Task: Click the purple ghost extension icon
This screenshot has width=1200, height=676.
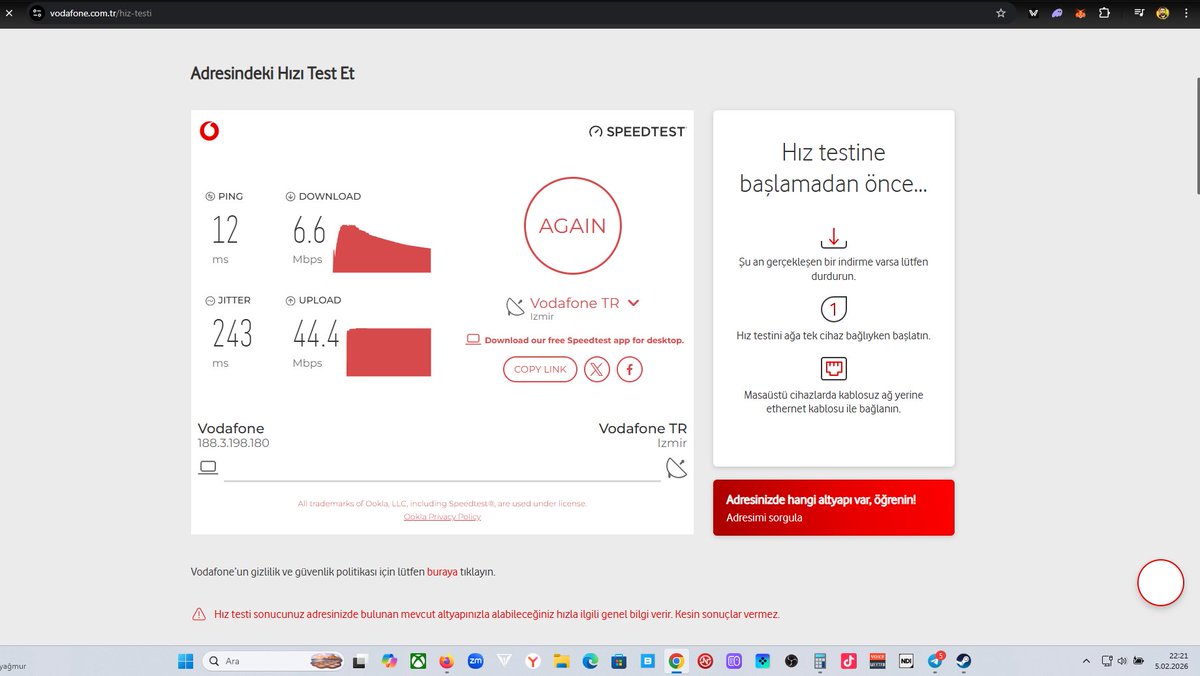Action: point(1057,14)
